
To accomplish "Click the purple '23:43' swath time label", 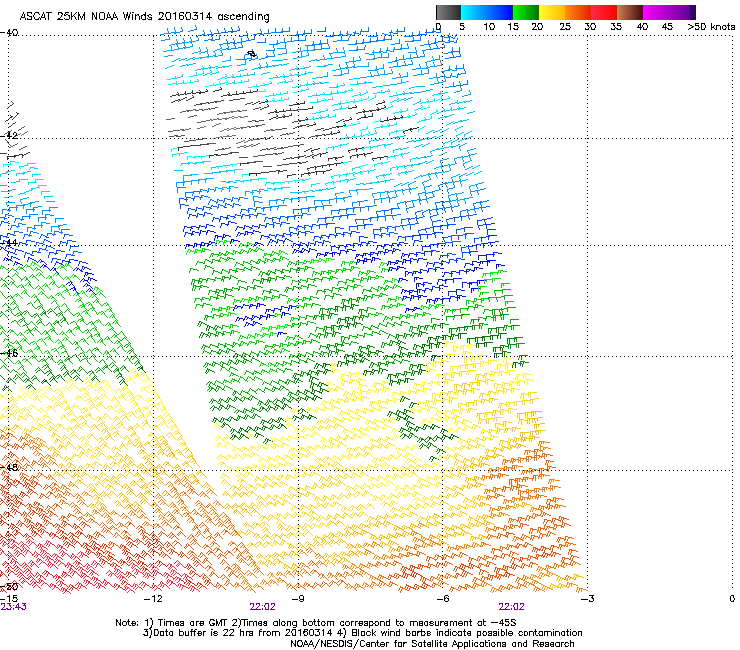I will [13, 607].
